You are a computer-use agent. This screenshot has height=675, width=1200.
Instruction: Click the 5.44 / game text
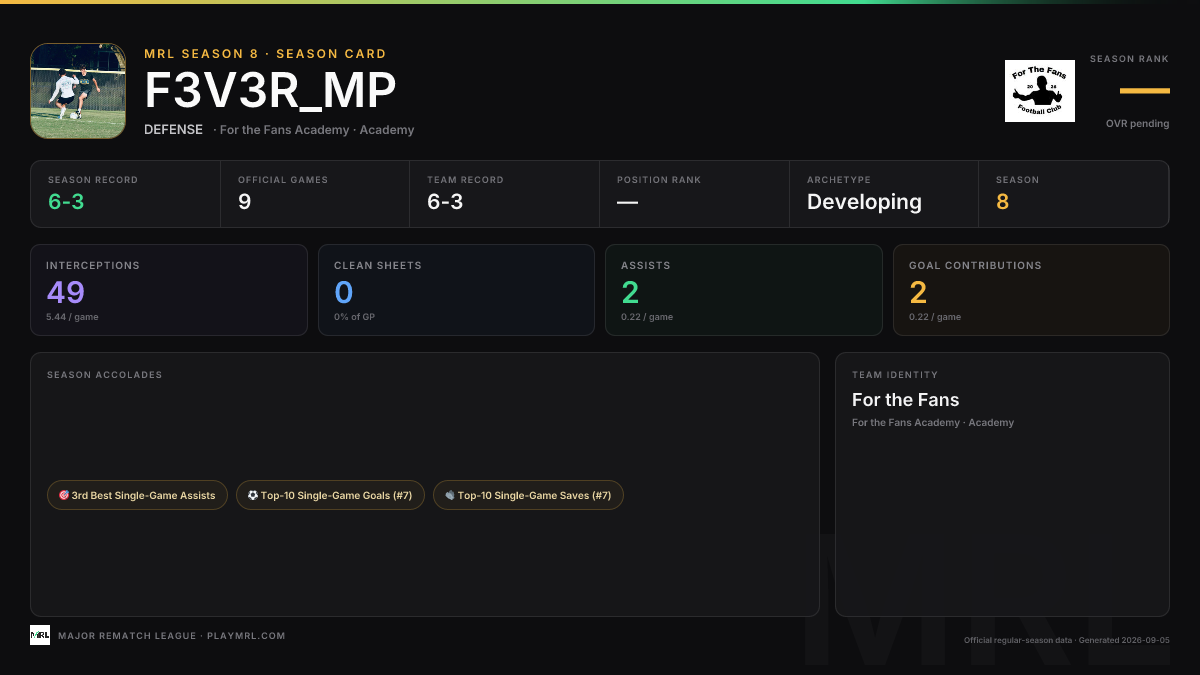click(72, 317)
